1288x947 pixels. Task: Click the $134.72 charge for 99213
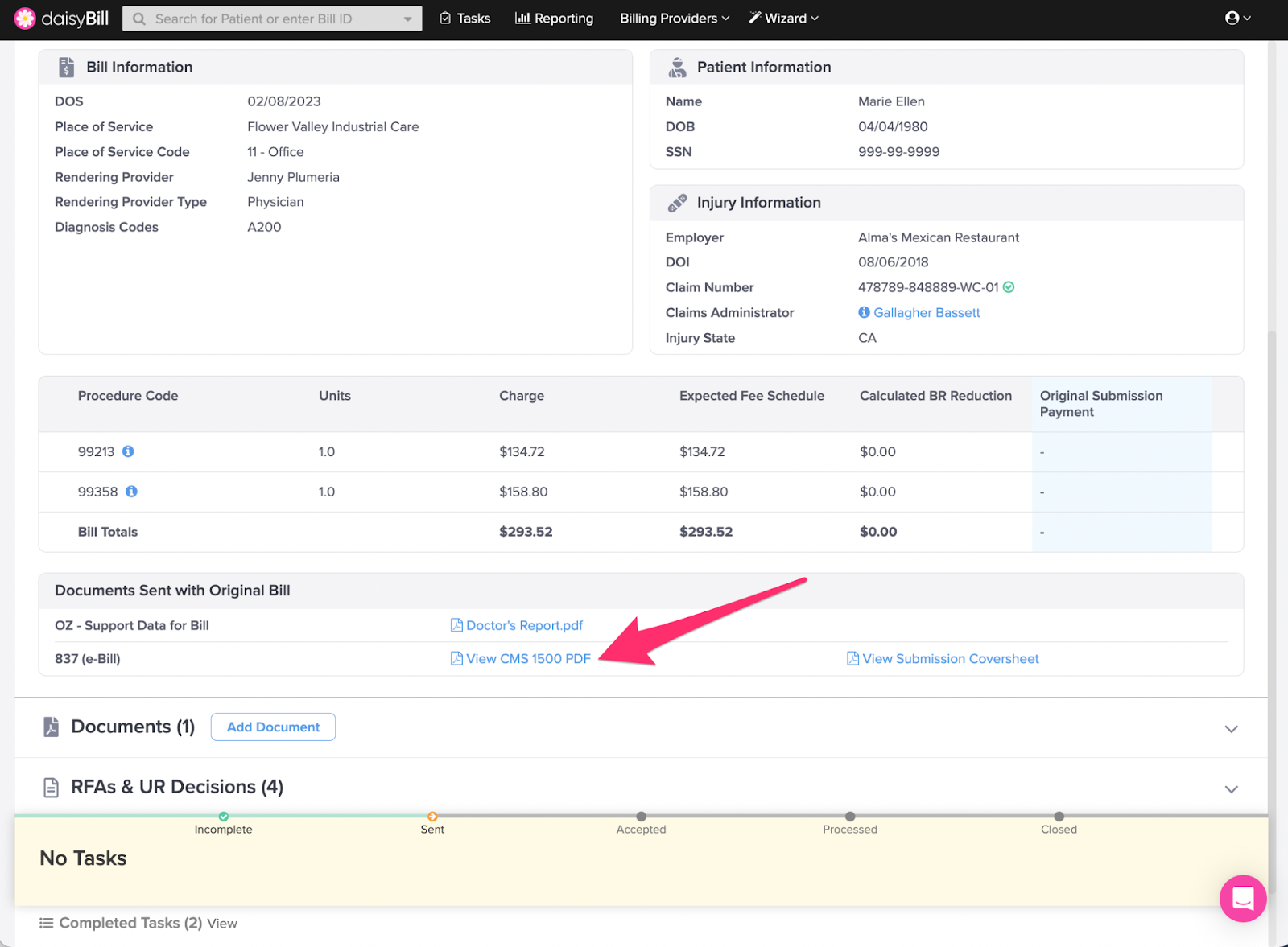[522, 451]
